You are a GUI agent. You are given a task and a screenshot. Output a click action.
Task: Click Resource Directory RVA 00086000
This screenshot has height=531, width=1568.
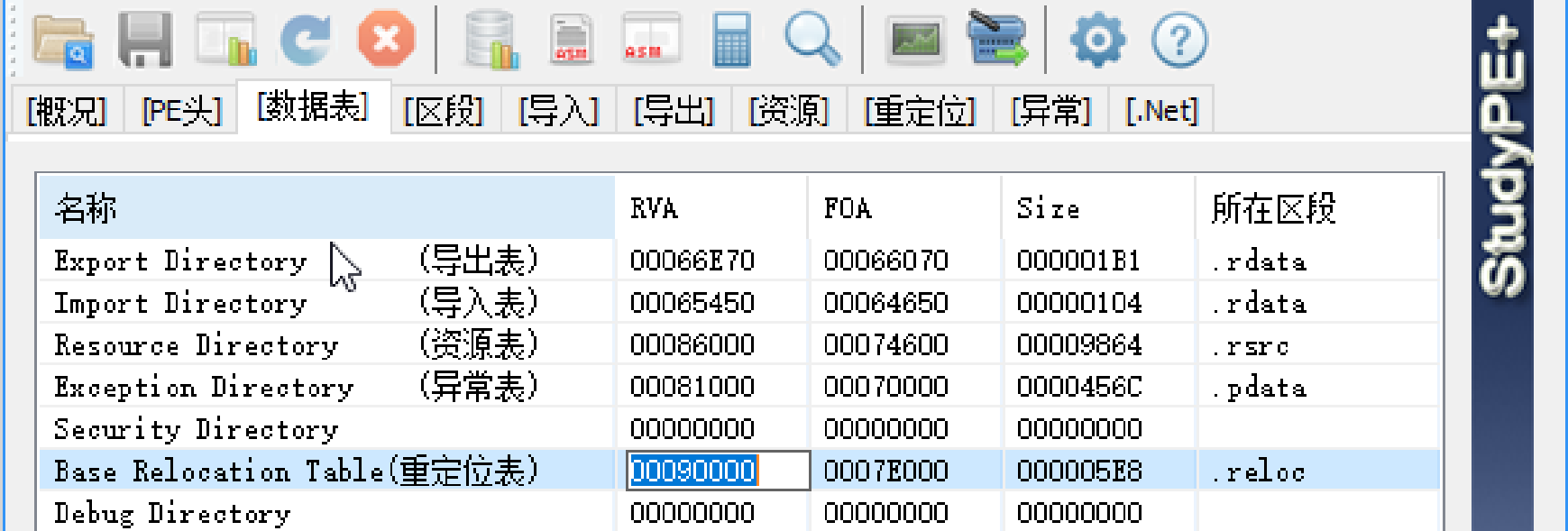pyautogui.click(x=692, y=344)
